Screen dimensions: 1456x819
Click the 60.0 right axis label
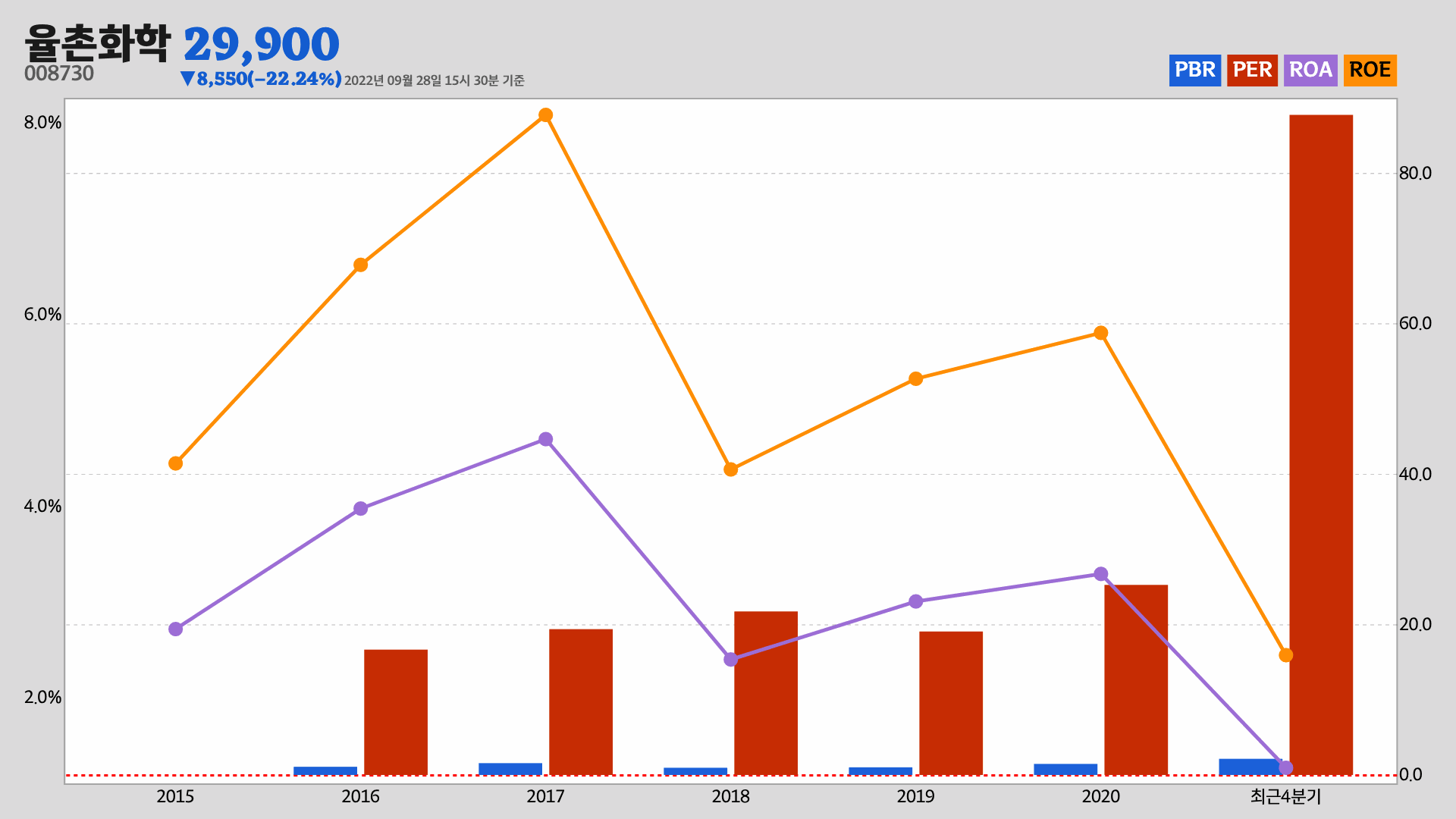(x=1415, y=323)
